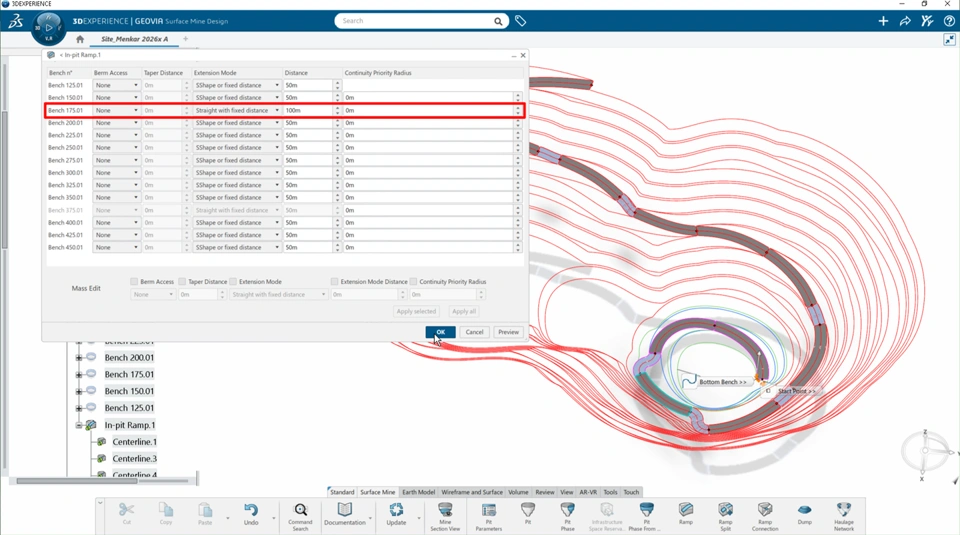The width and height of the screenshot is (960, 535).
Task: Switch to Wireframe and Surface tab
Action: tap(471, 492)
